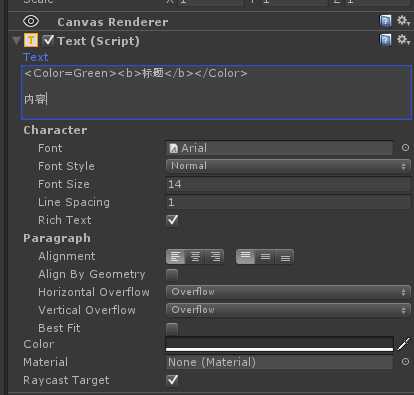The height and width of the screenshot is (395, 414).
Task: Set horizontal alignment to right
Action: [214, 257]
